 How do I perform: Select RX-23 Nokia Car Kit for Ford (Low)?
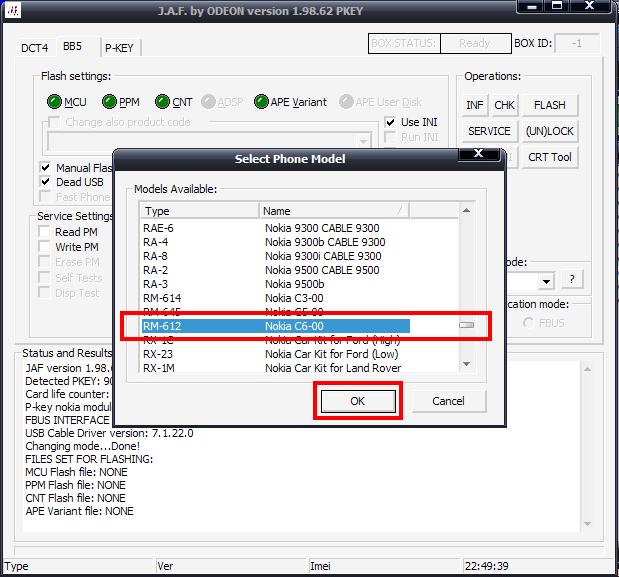point(276,354)
